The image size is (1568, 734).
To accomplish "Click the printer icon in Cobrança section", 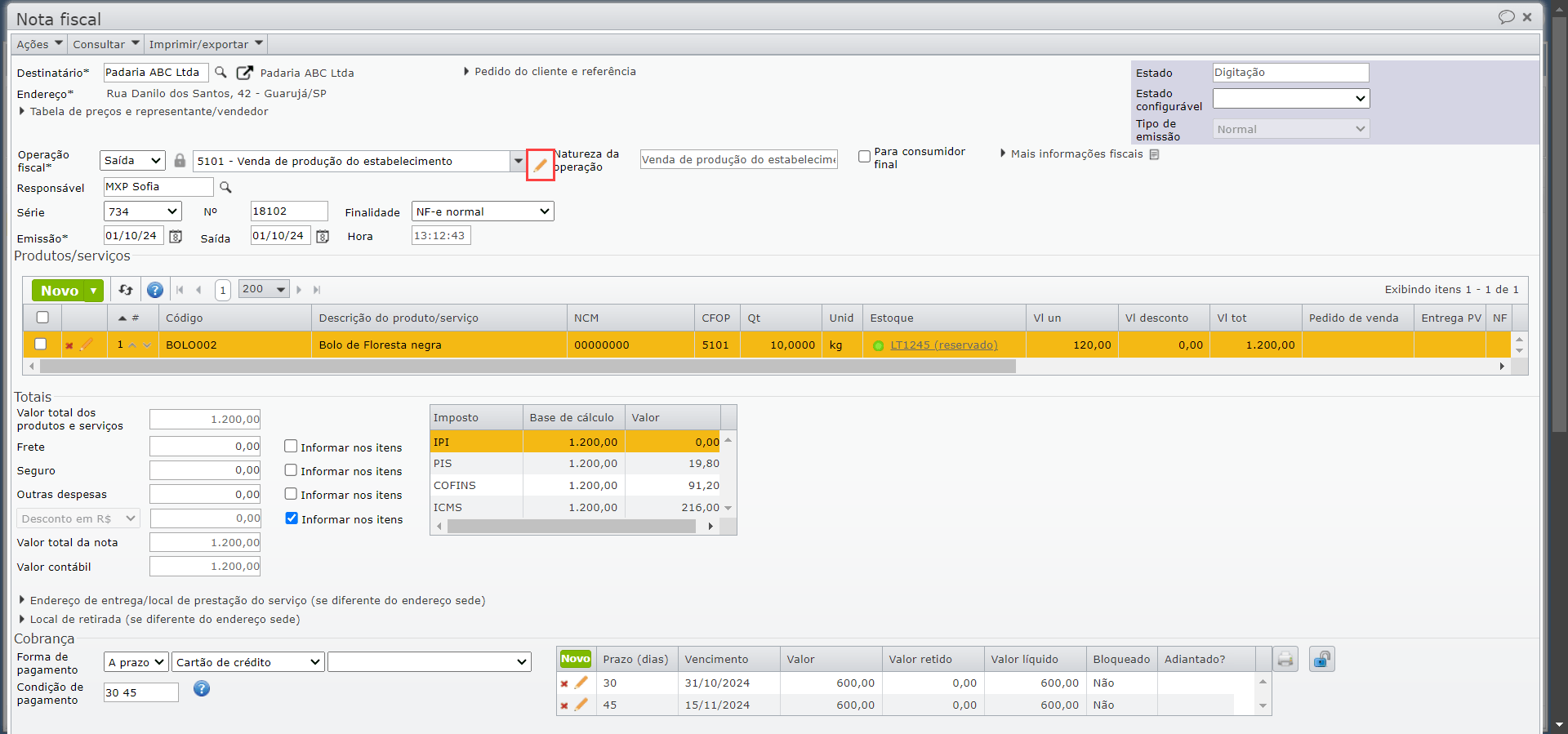I will coord(1285,659).
